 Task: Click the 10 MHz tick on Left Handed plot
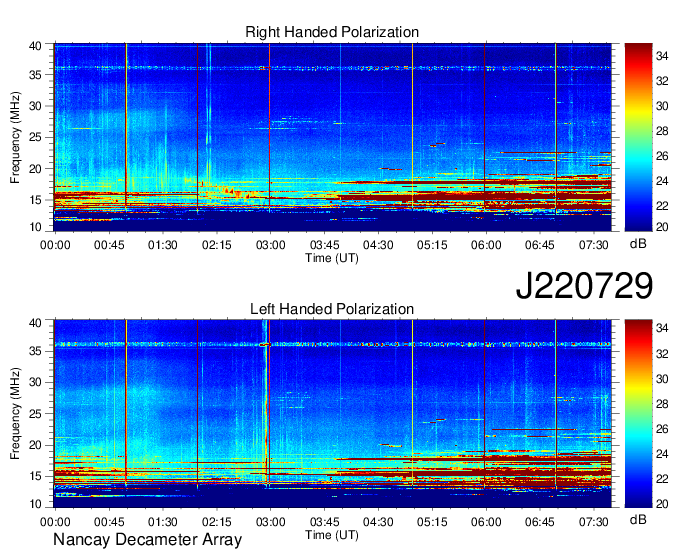tap(35, 504)
